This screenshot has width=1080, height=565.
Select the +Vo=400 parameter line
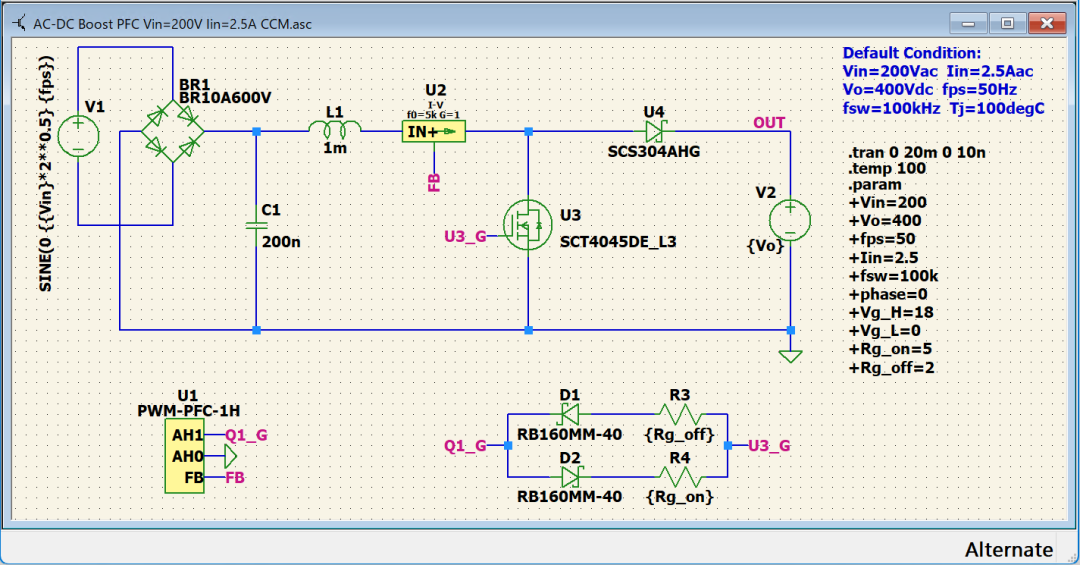click(x=885, y=221)
